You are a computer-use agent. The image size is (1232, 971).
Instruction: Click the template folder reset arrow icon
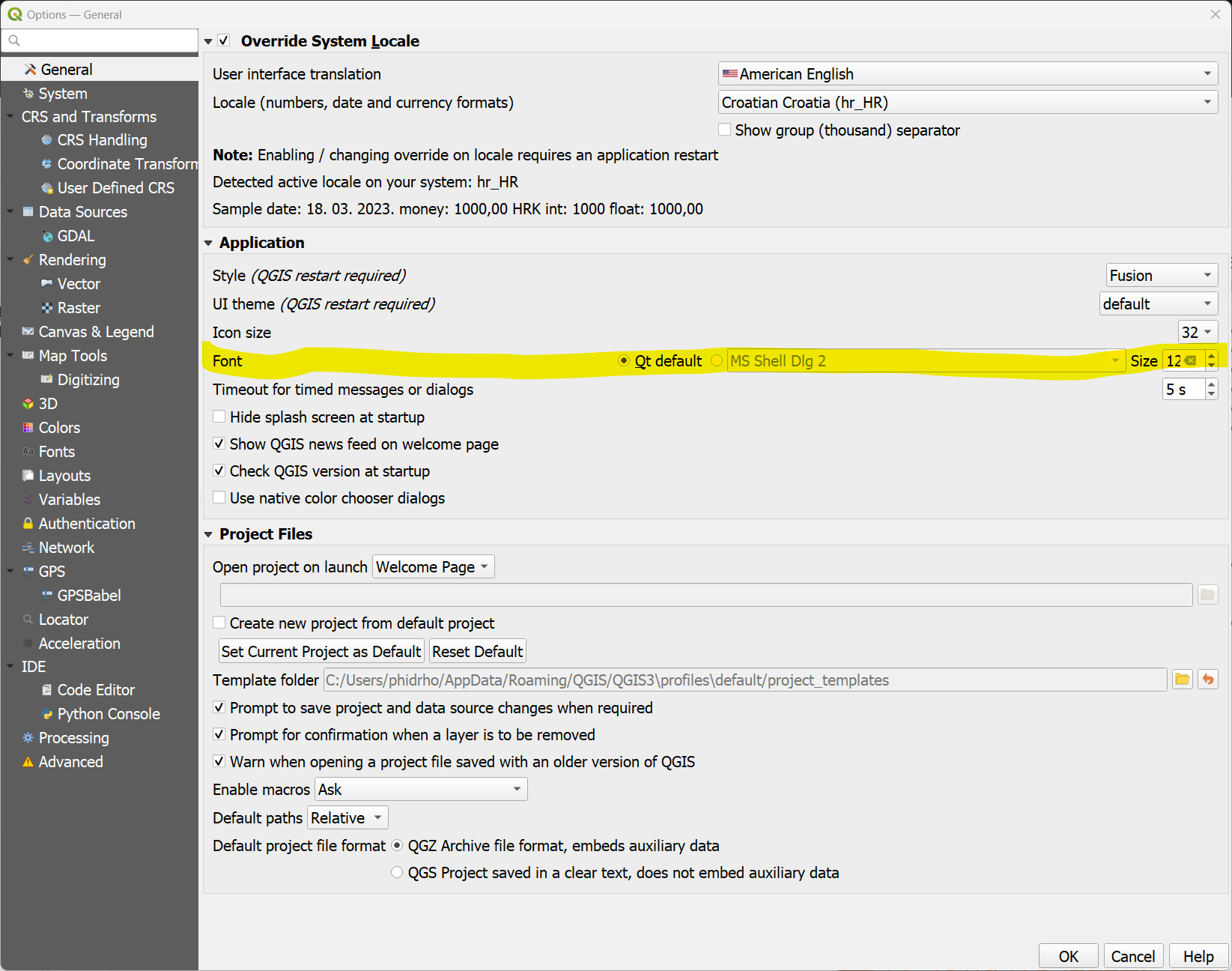pos(1208,680)
